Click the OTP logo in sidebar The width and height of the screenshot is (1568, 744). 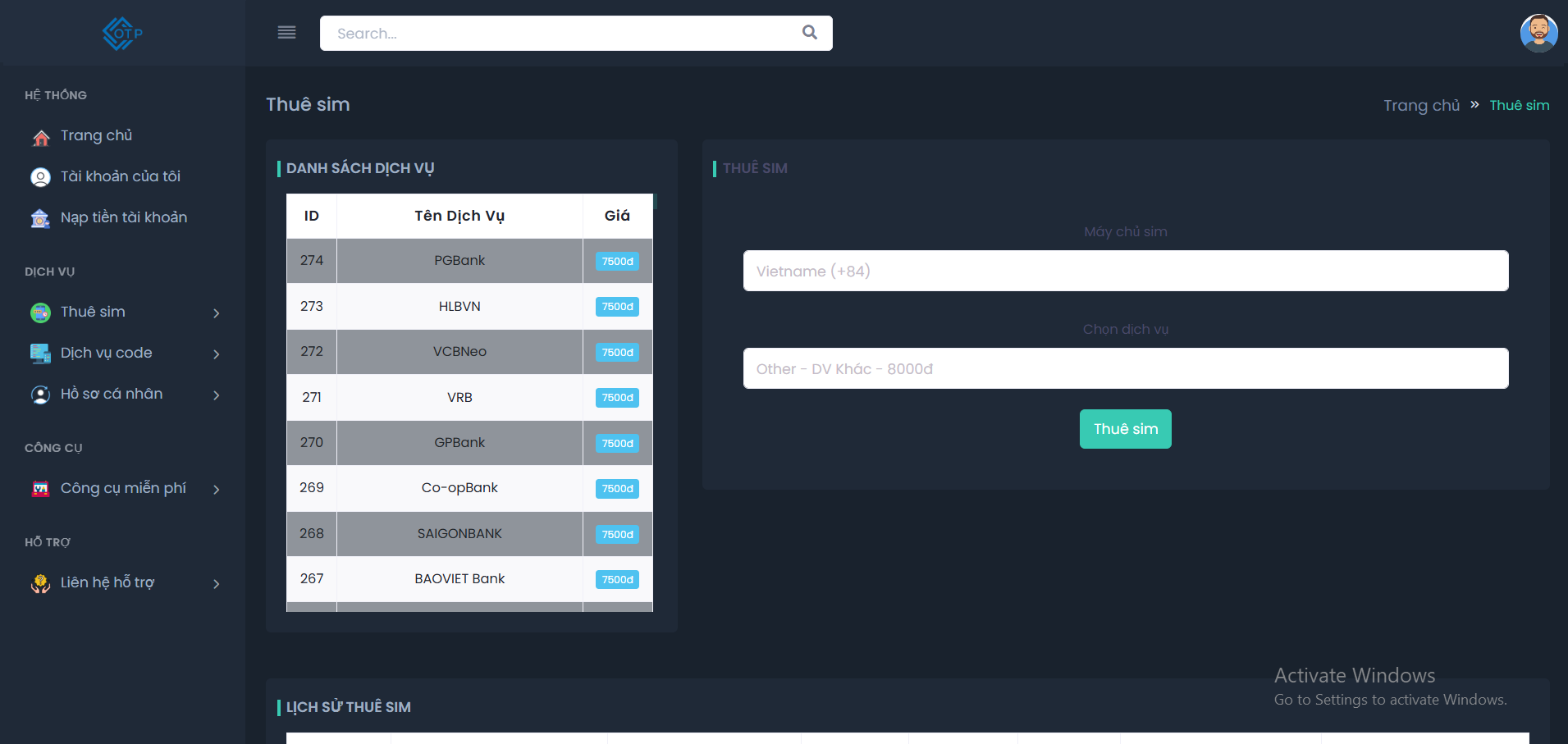[x=122, y=34]
